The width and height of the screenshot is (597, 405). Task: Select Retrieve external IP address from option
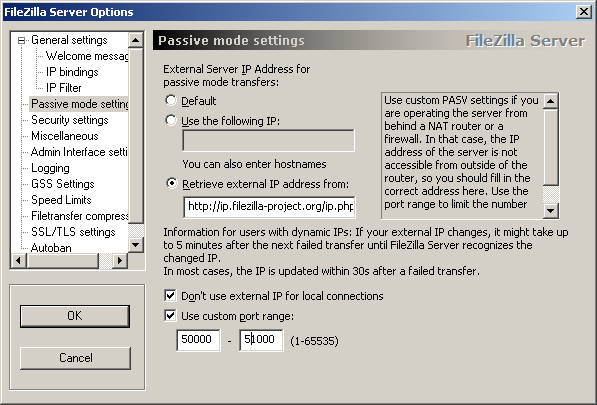pyautogui.click(x=172, y=183)
